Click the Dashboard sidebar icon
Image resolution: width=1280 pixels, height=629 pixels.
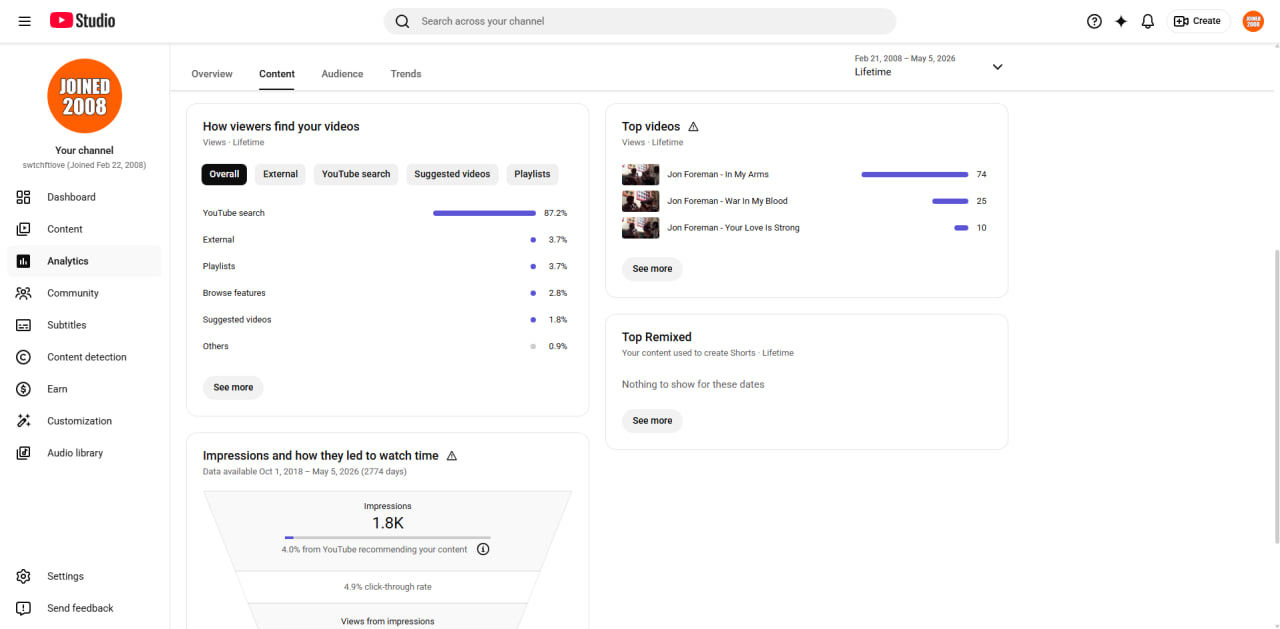pyautogui.click(x=24, y=197)
